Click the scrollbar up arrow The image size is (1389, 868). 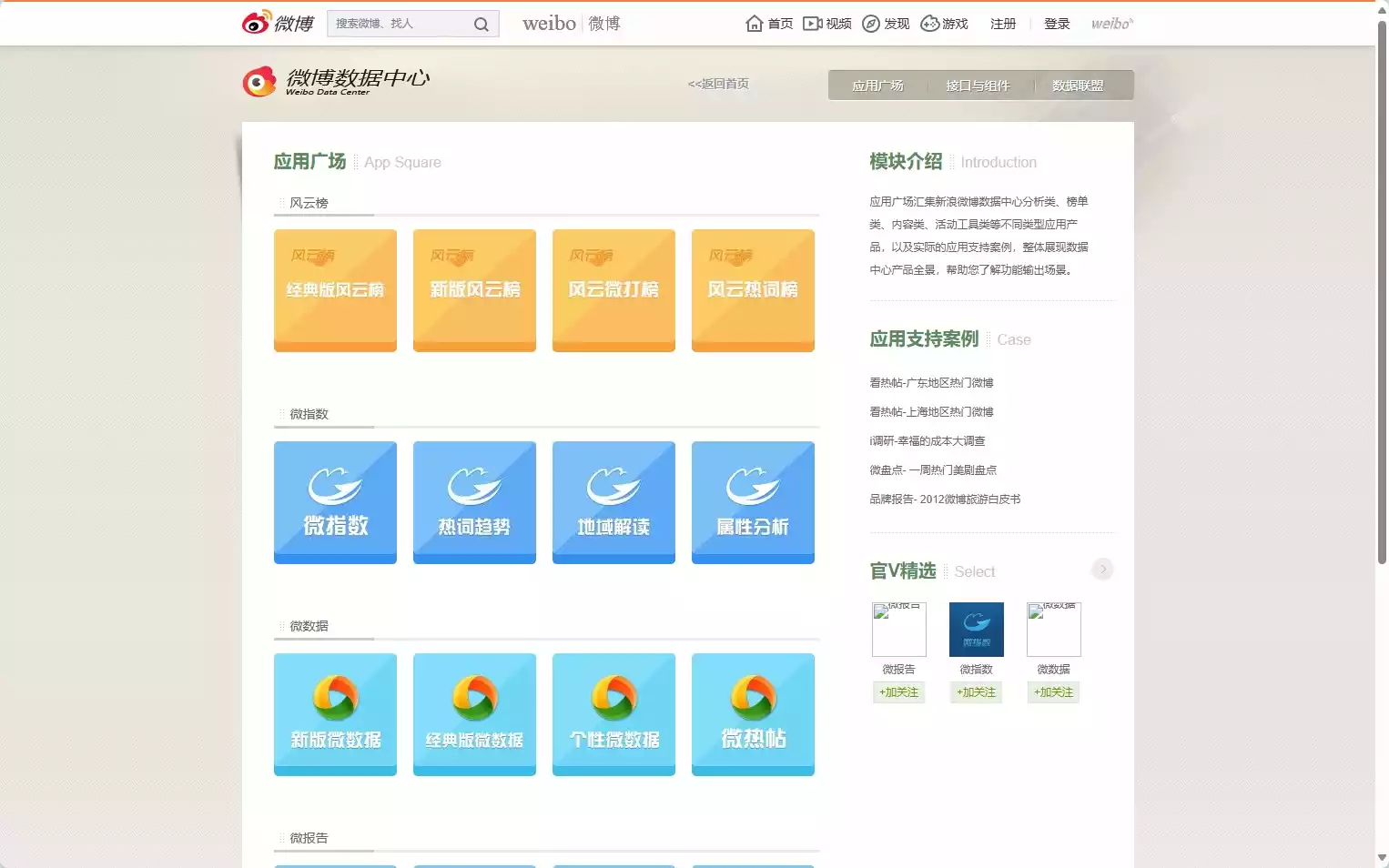tap(1382, 8)
